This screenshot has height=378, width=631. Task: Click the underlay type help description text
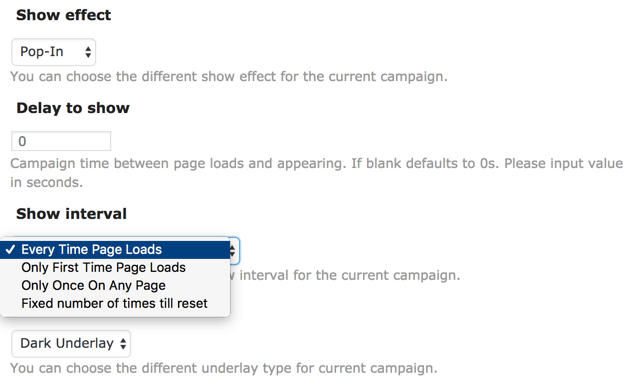(x=223, y=368)
